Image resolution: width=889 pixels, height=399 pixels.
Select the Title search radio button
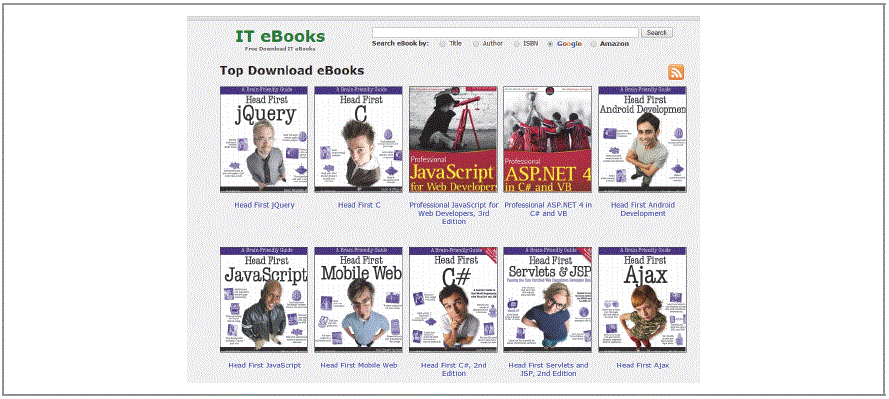[442, 44]
